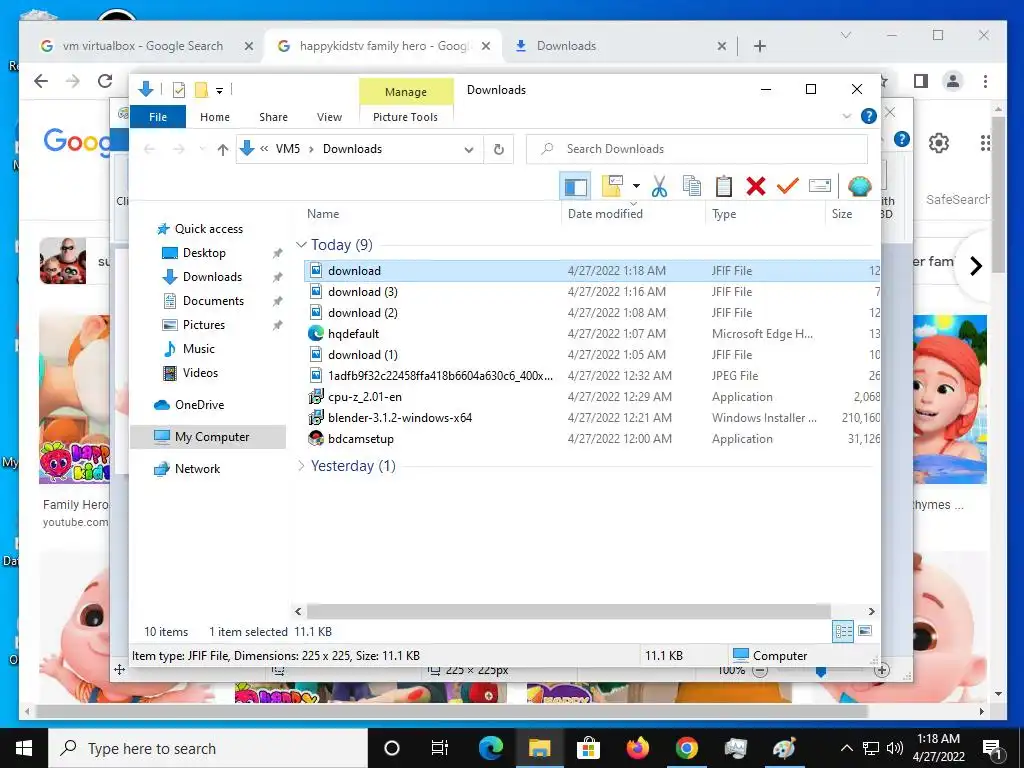
Task: Open Chrome menu three dots
Action: point(985,81)
